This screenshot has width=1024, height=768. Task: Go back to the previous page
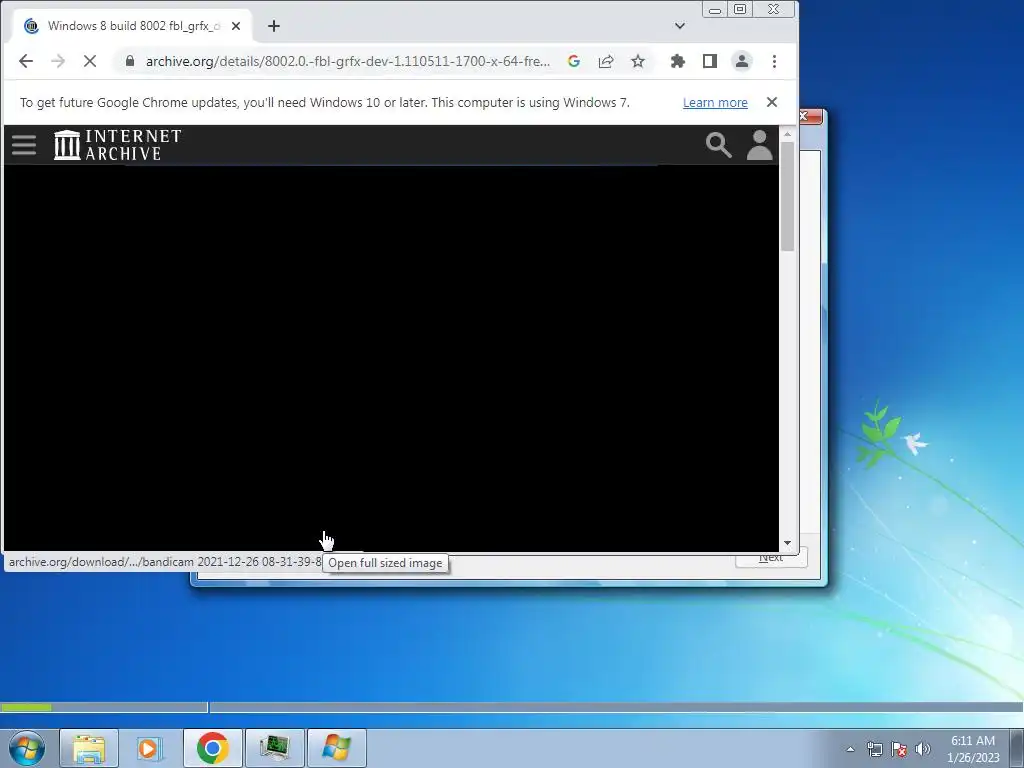click(x=25, y=61)
